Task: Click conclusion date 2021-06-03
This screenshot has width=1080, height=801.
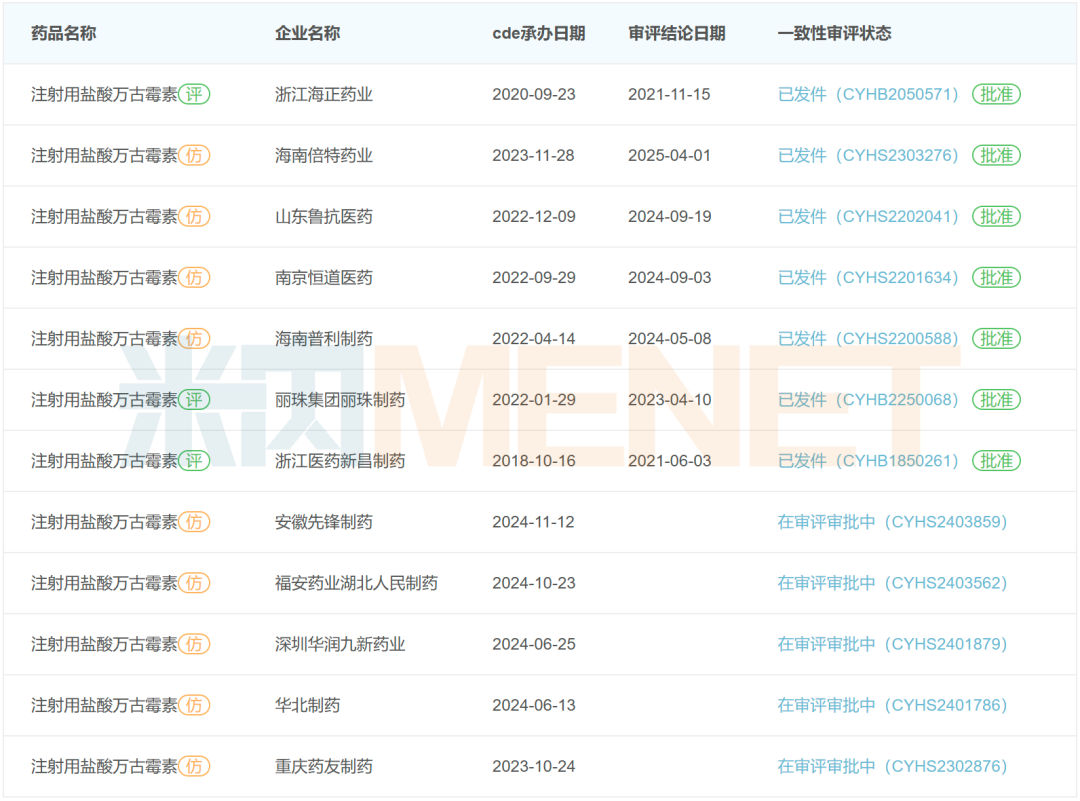Action: tap(669, 461)
